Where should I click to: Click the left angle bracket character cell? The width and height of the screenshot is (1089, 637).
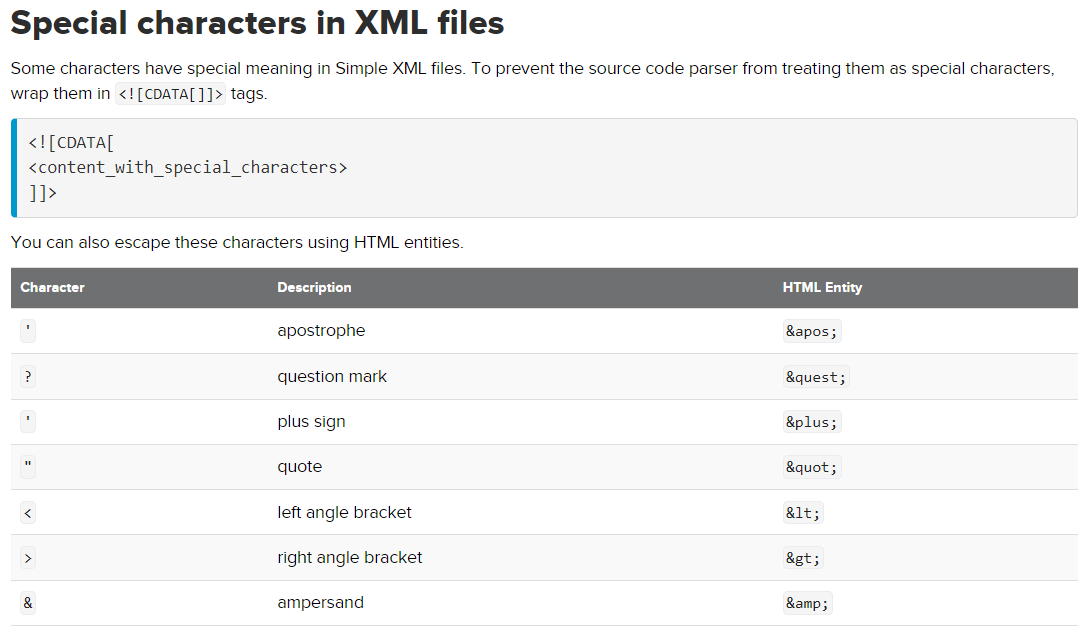coord(28,513)
